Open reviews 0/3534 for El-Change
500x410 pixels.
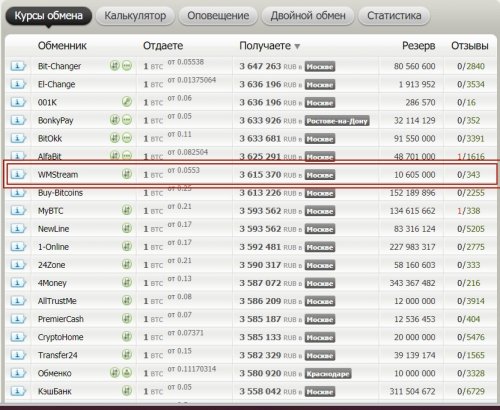tap(471, 84)
